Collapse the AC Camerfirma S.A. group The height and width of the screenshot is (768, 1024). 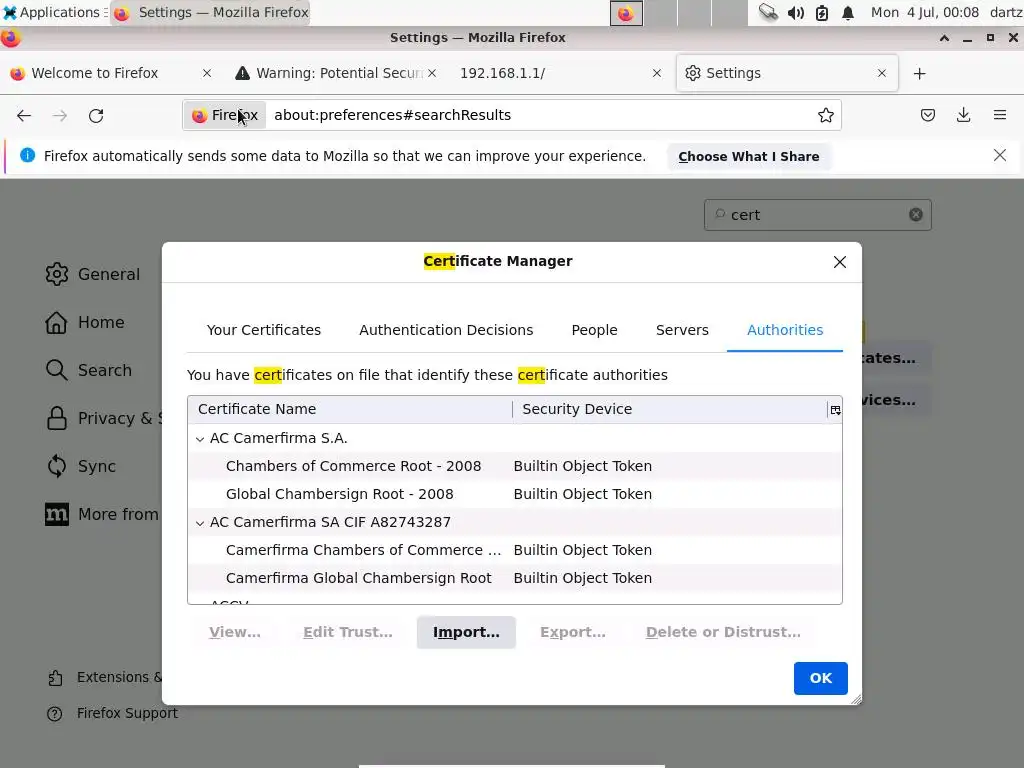pos(200,439)
